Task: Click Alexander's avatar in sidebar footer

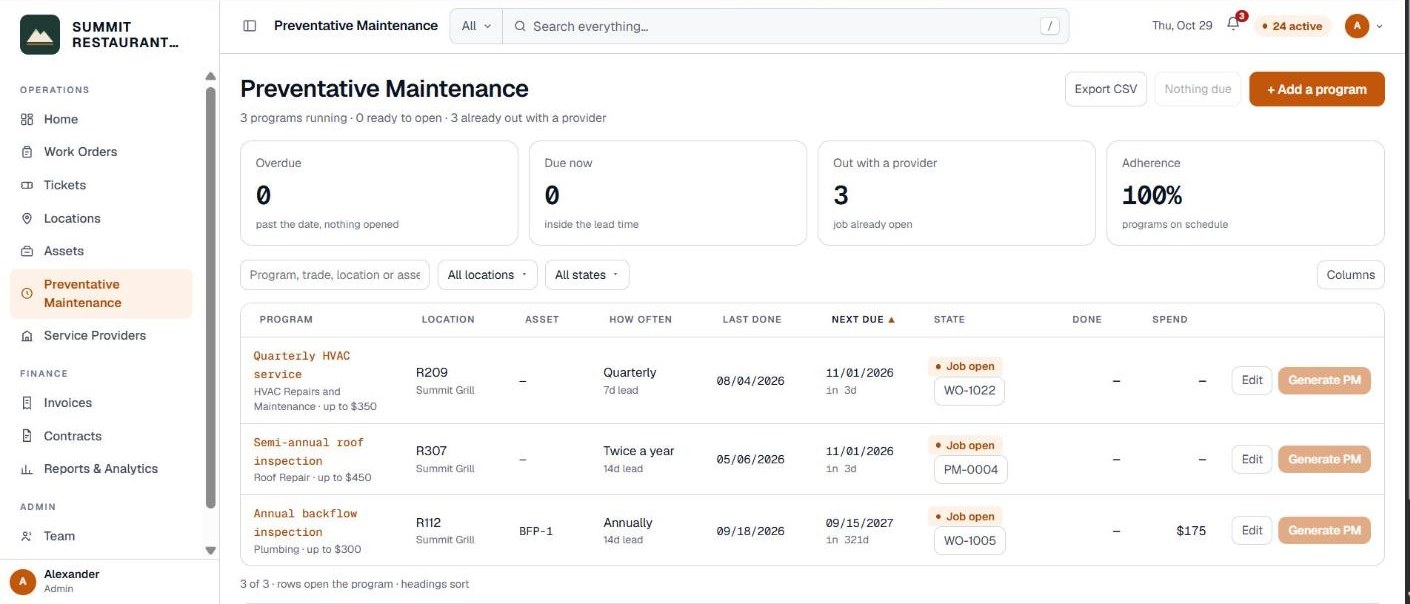Action: pyautogui.click(x=23, y=581)
